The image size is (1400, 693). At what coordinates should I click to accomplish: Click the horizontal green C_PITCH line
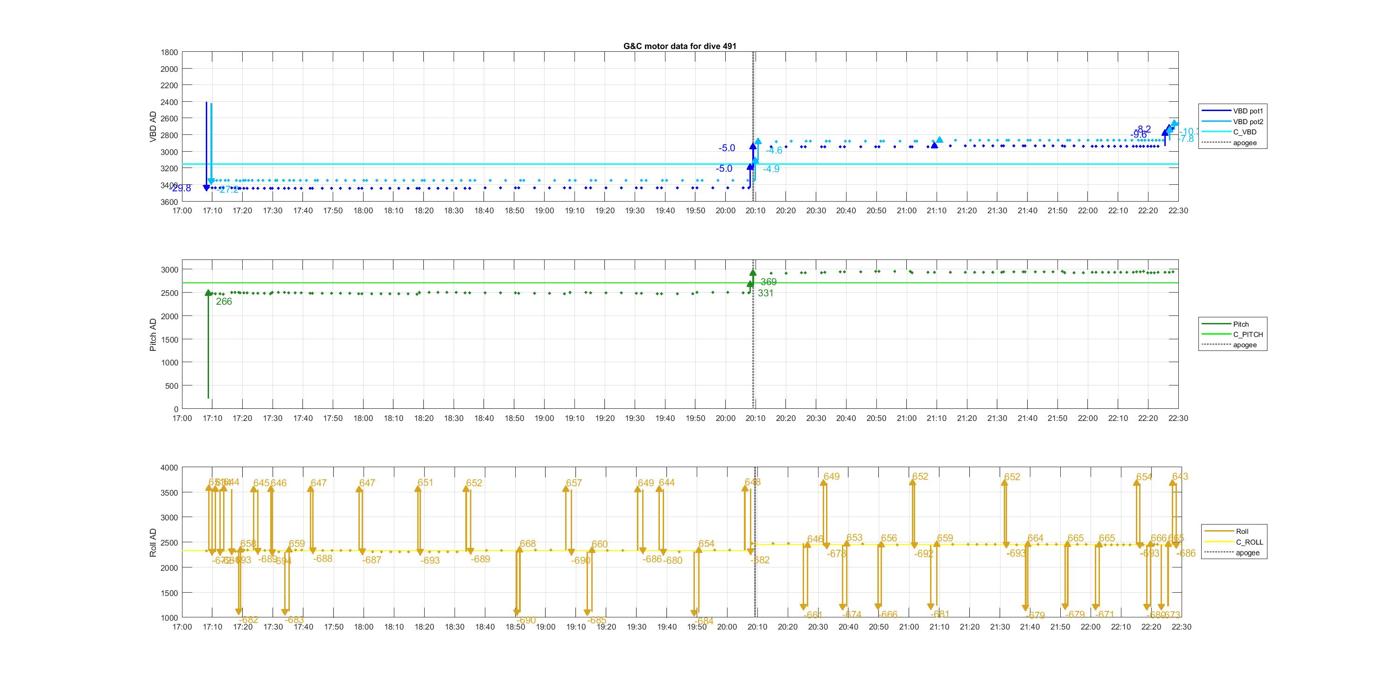(x=680, y=283)
